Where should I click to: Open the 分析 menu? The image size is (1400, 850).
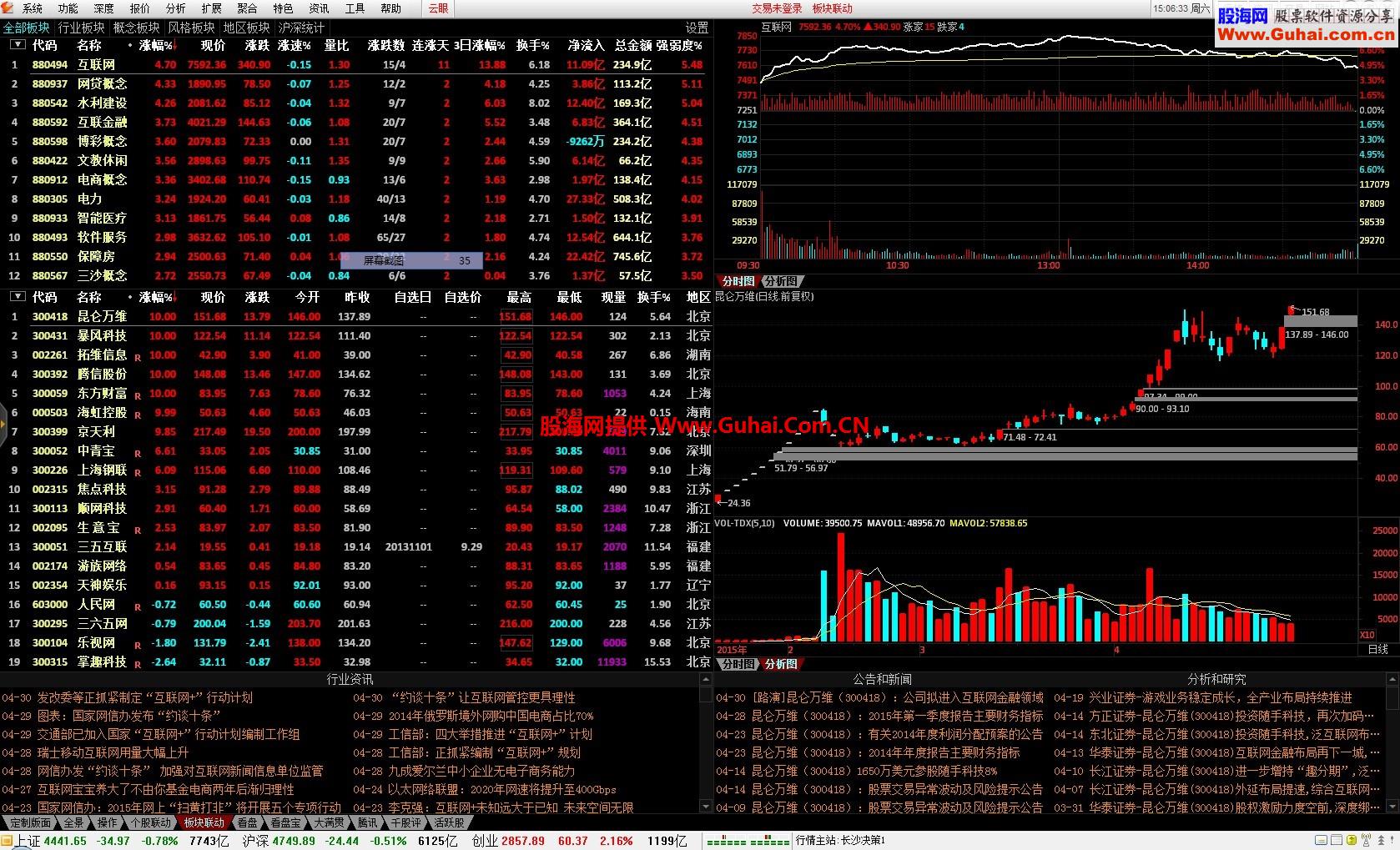coord(175,8)
